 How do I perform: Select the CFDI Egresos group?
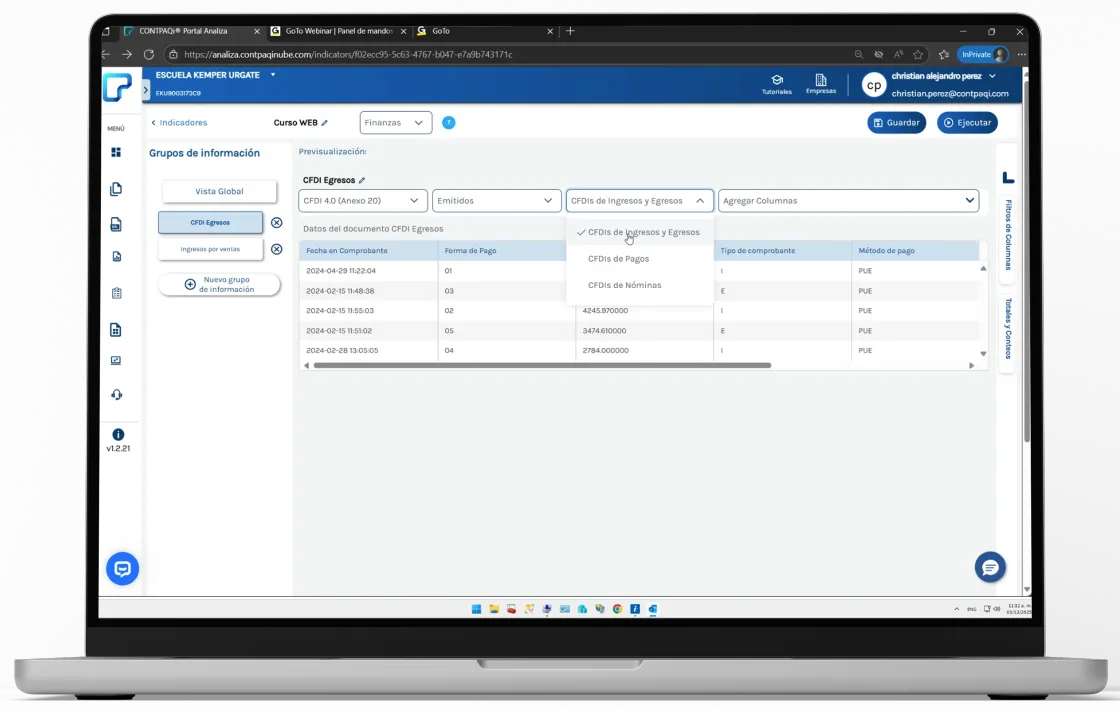pyautogui.click(x=210, y=223)
